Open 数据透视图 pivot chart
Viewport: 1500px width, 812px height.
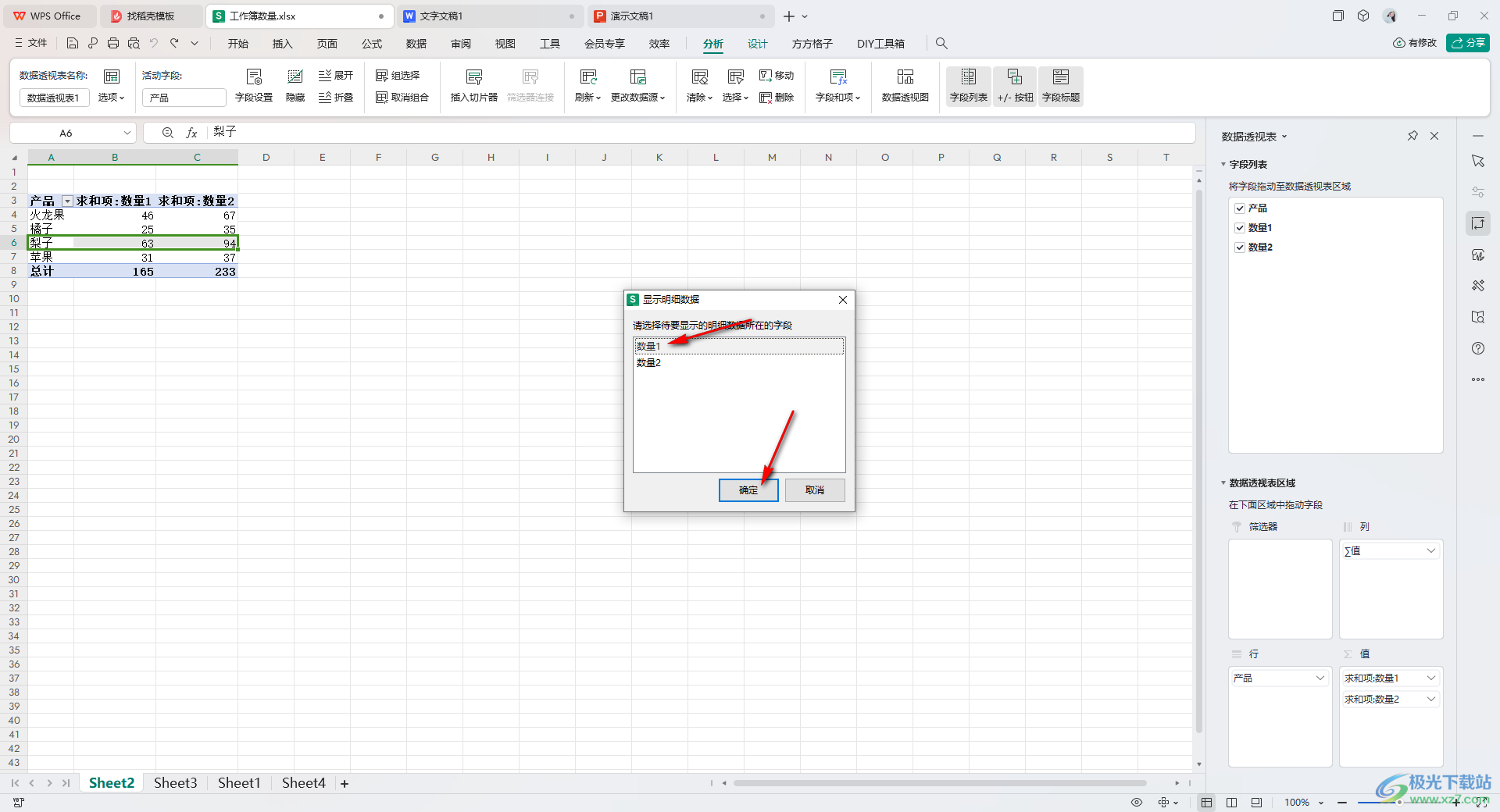click(905, 86)
